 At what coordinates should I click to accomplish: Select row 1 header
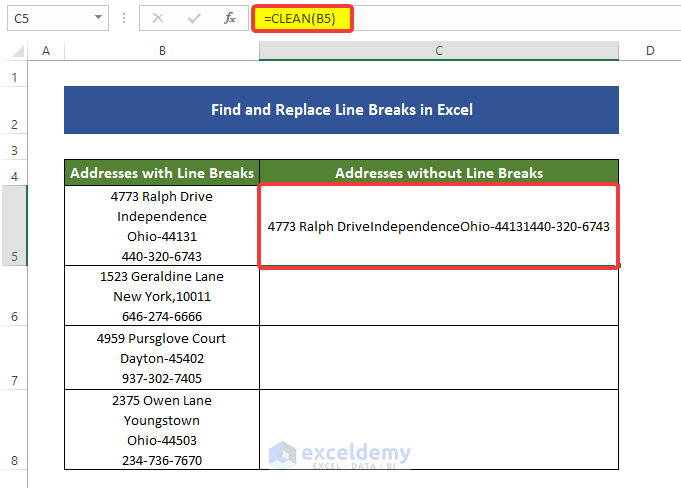click(x=14, y=74)
